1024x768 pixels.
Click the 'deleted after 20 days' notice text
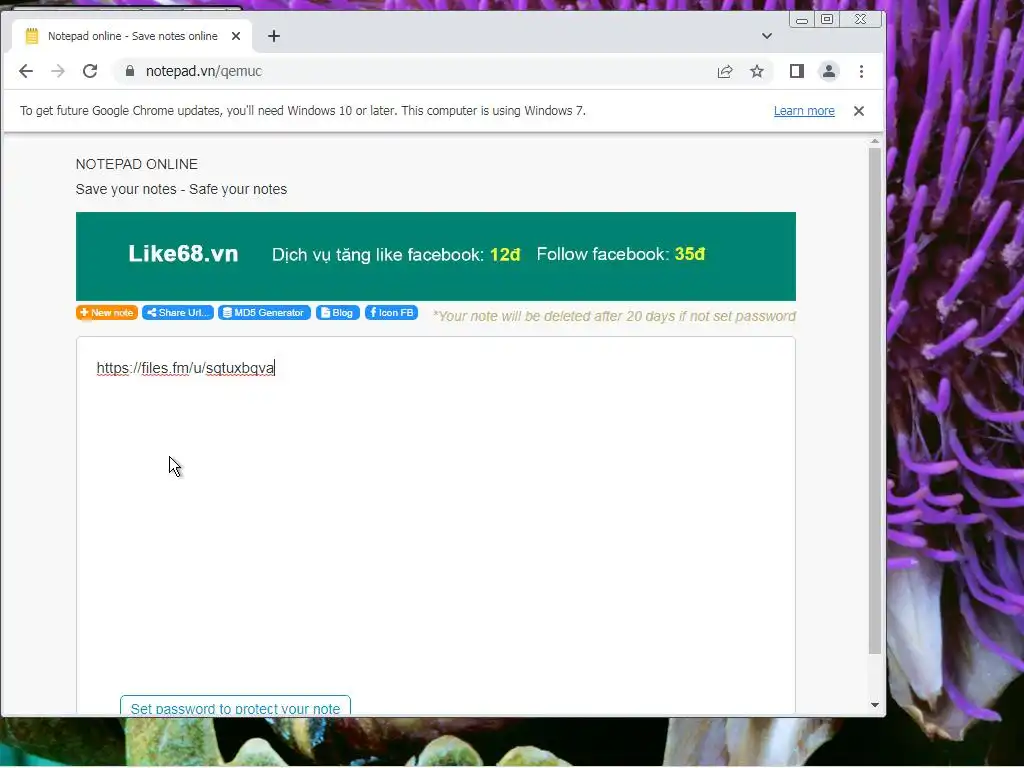tap(614, 316)
